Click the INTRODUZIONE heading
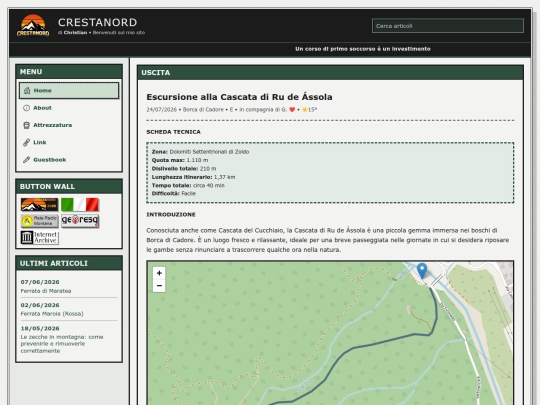Image resolution: width=540 pixels, height=405 pixels. tap(171, 215)
